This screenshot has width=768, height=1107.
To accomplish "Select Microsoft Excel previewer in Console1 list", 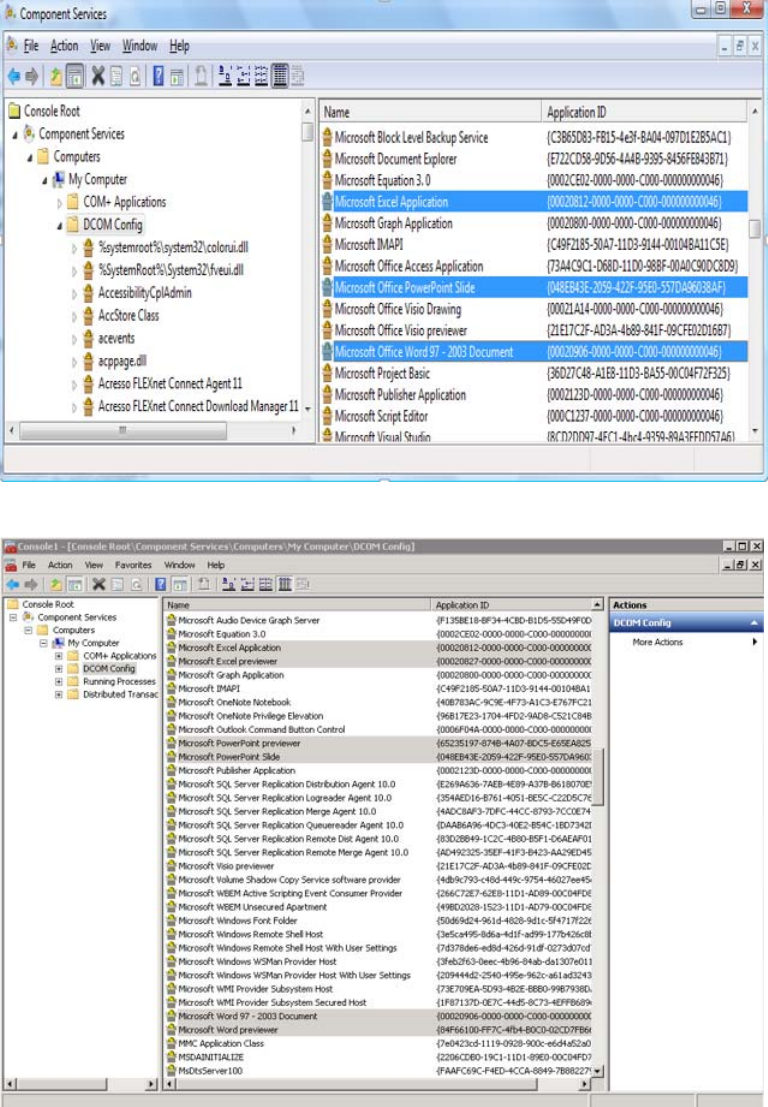I will coord(379,662).
